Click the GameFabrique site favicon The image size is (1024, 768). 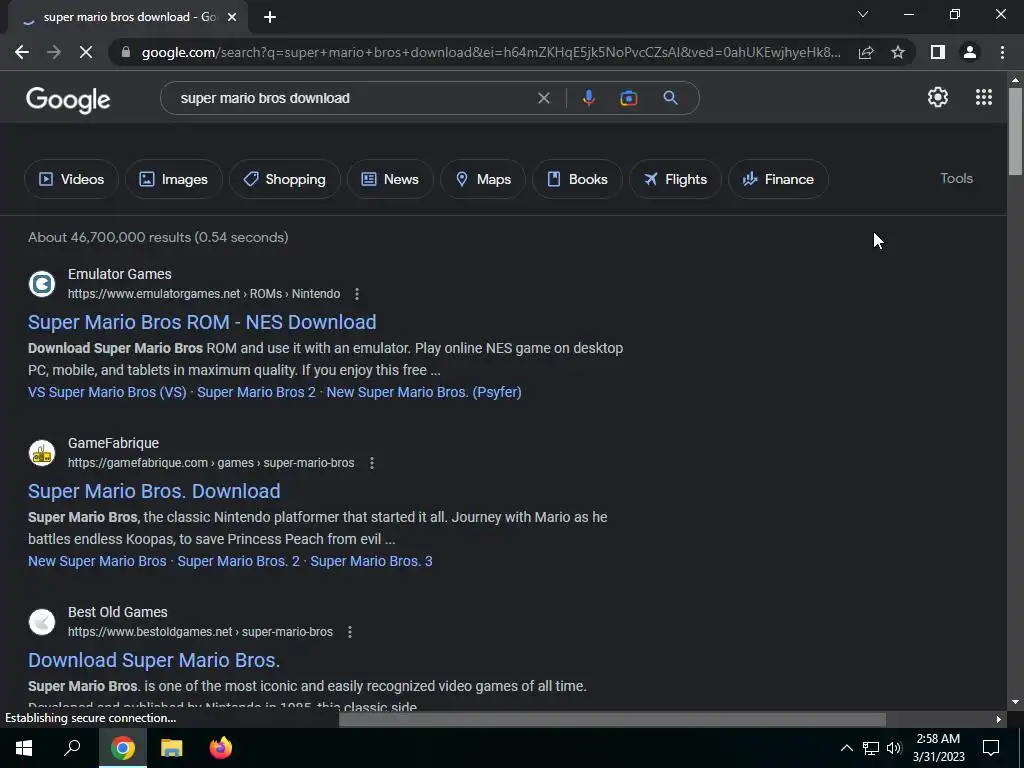click(42, 453)
